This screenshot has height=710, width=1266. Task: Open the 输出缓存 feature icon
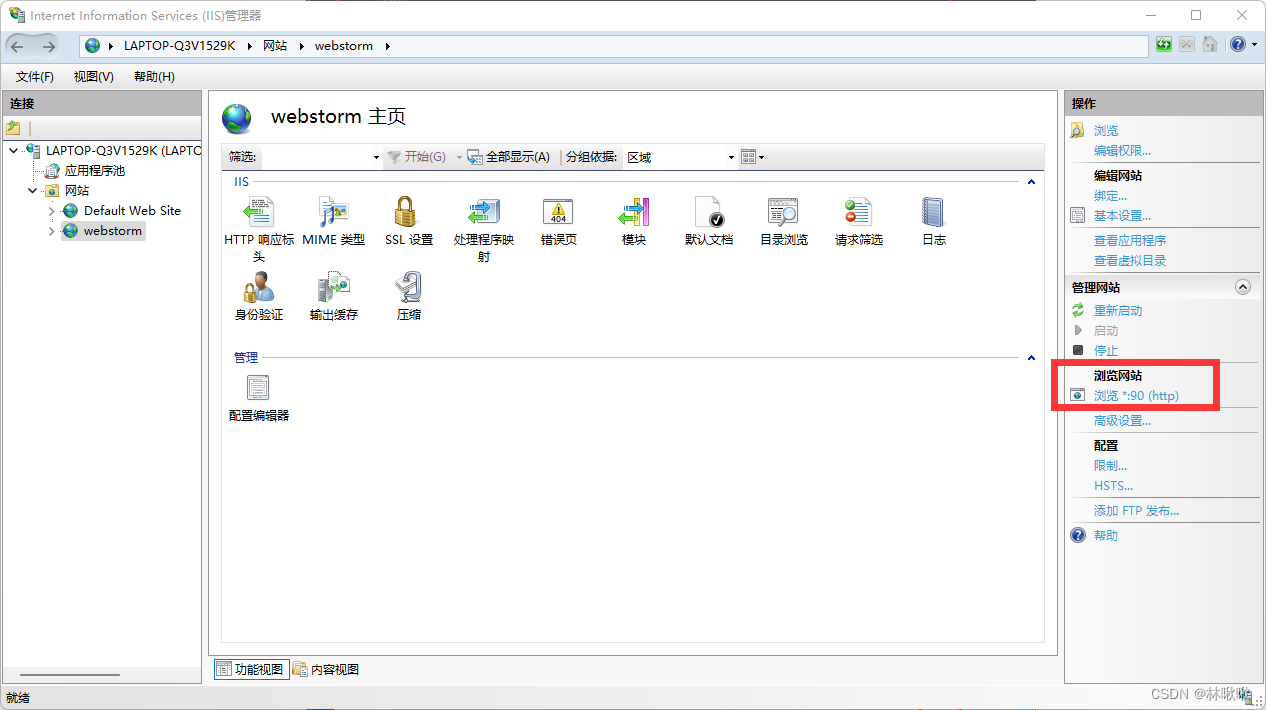pos(334,287)
